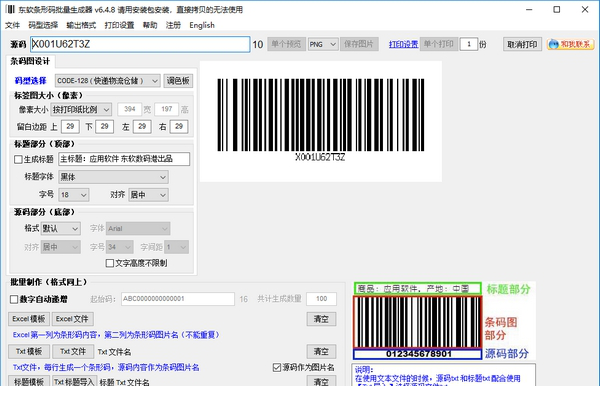Open the 字体 Arial dropdown
Screen dimensions: 600x401
[x=138, y=228]
